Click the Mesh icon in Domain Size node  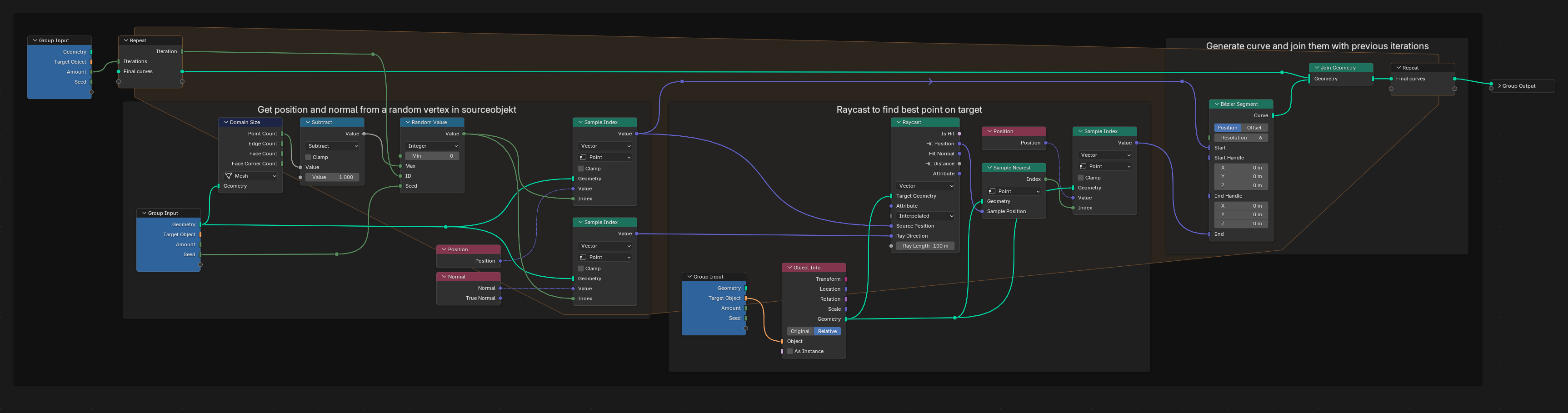[x=229, y=176]
